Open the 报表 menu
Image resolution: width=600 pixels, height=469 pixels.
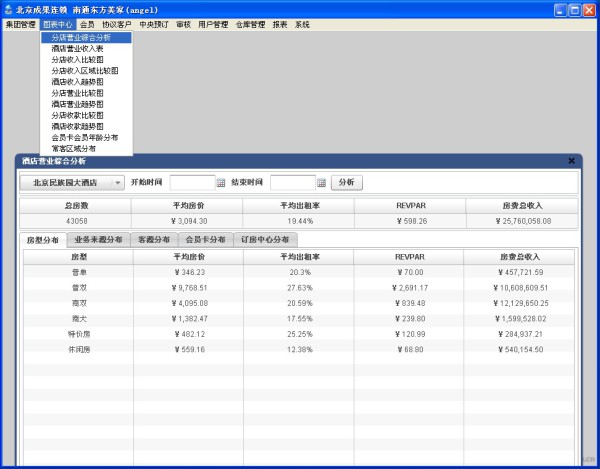click(x=280, y=24)
